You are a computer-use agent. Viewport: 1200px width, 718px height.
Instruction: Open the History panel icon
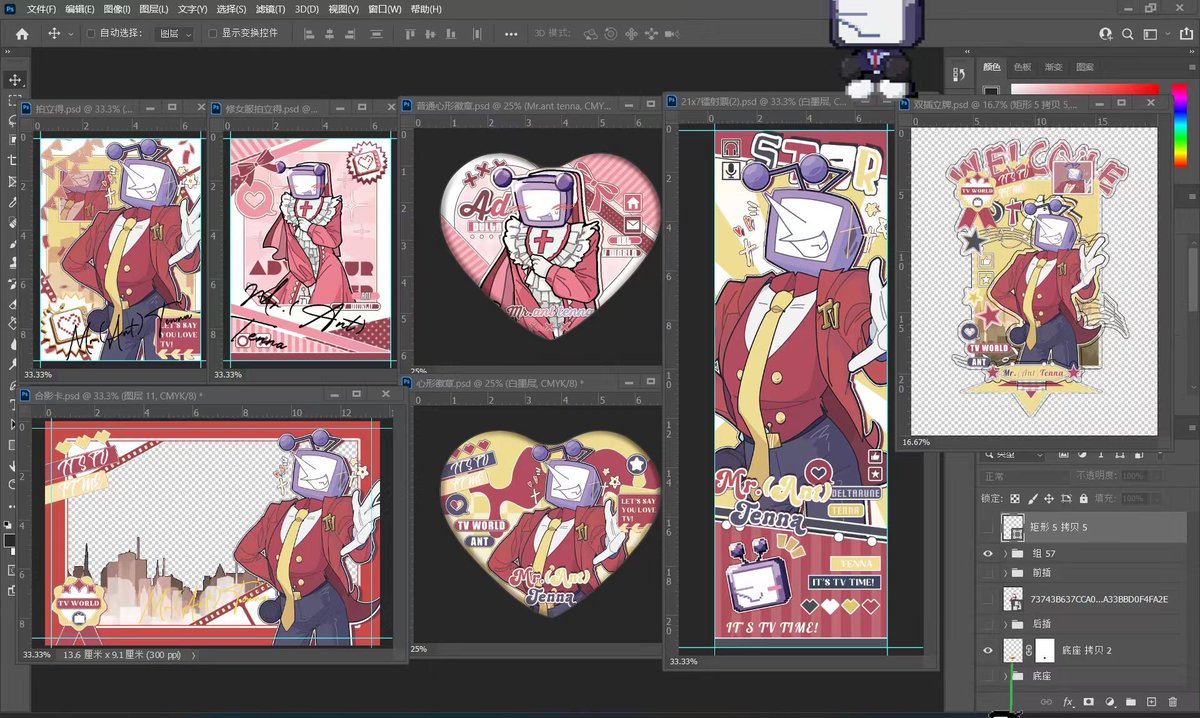point(959,74)
